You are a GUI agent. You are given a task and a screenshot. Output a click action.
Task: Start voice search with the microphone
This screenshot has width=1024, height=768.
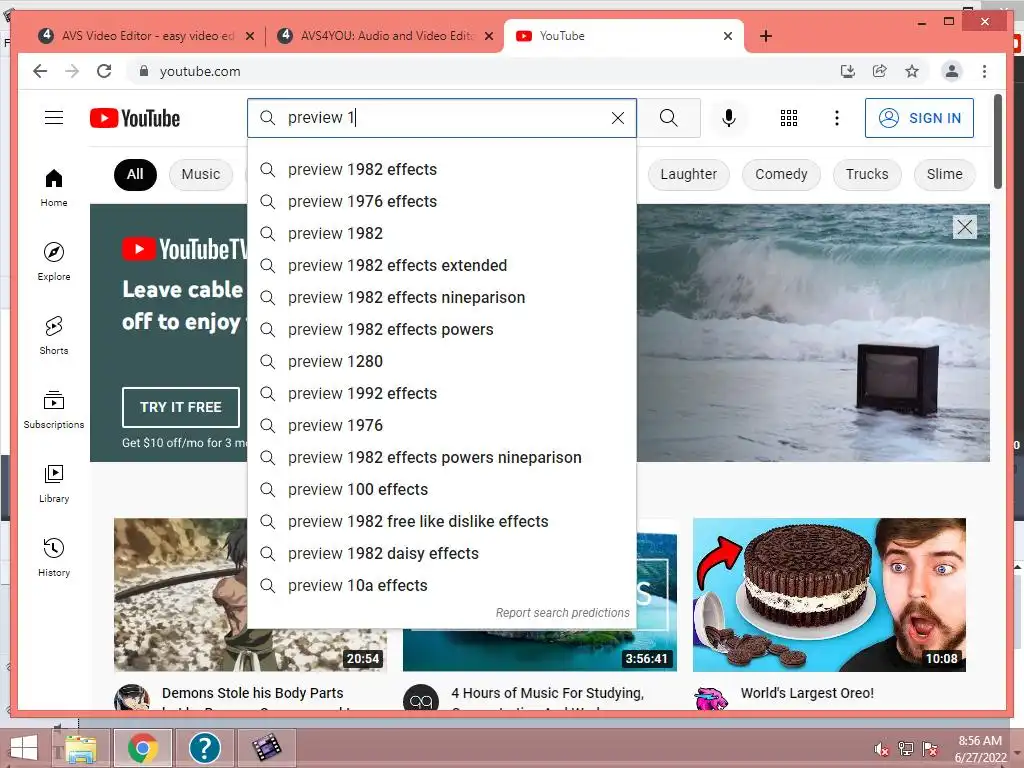point(729,118)
